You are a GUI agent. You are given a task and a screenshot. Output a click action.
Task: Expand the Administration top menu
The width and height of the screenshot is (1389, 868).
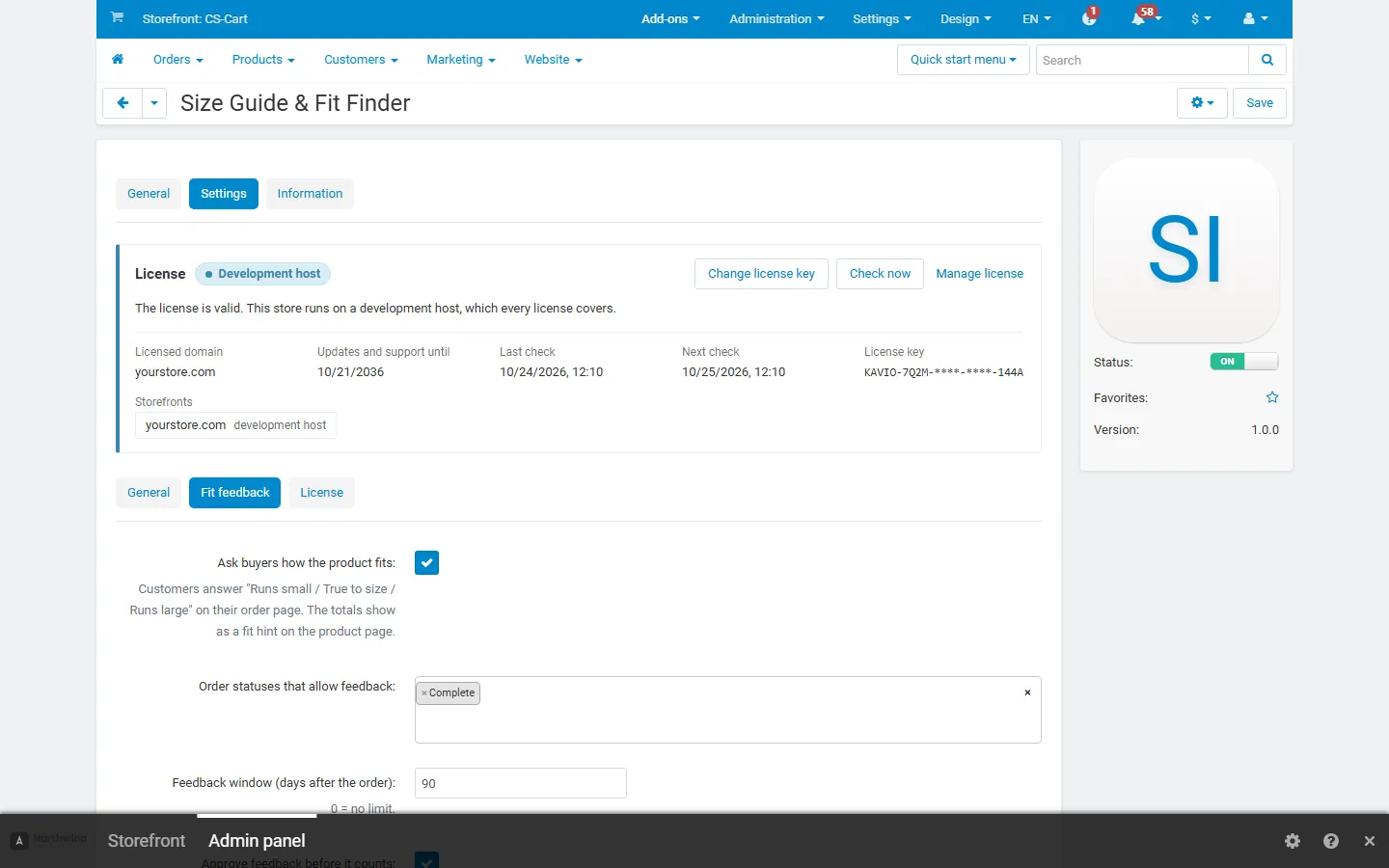(776, 18)
